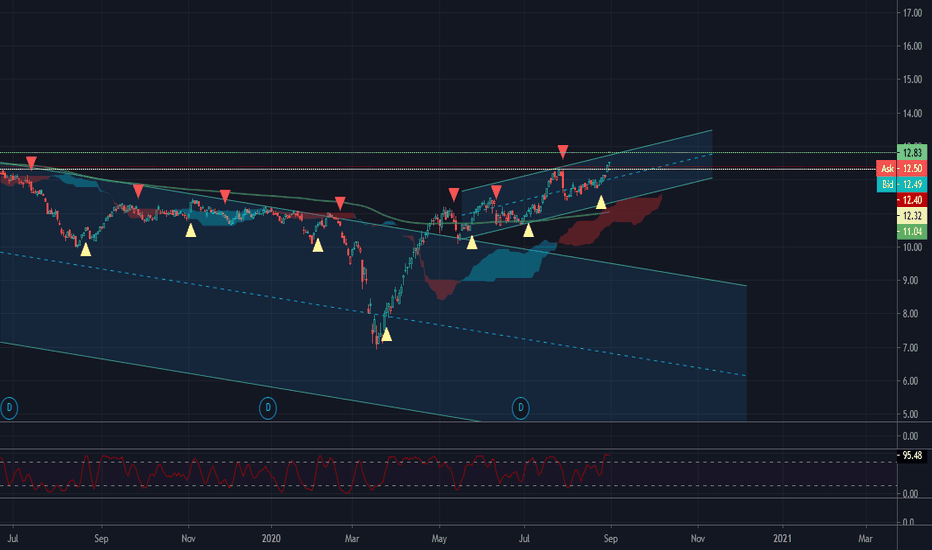
Task: Click the Bid 12.49 price label
Action: (901, 184)
